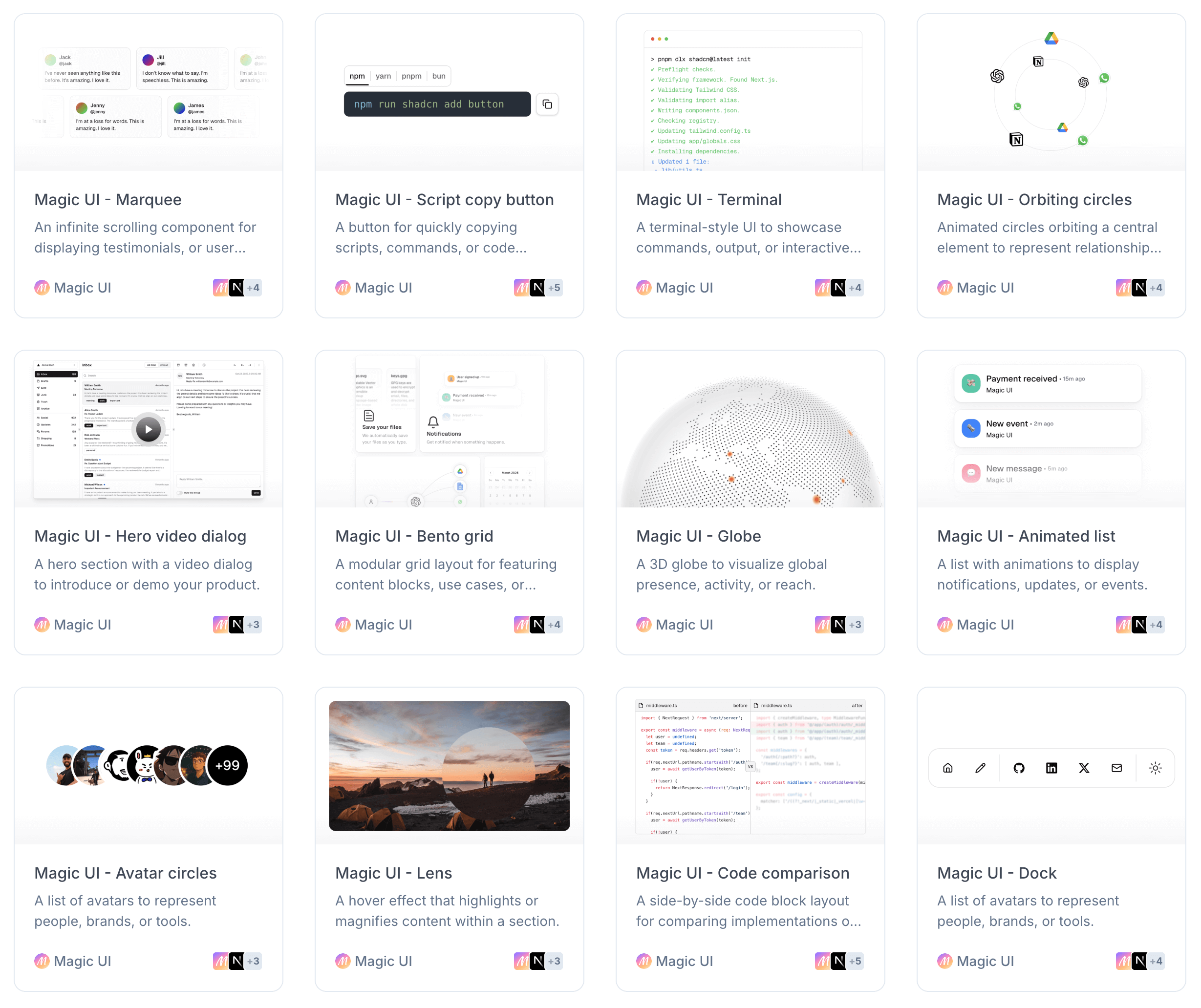Click the New message notification
This screenshot has height=1008, width=1201.
(x=1047, y=473)
